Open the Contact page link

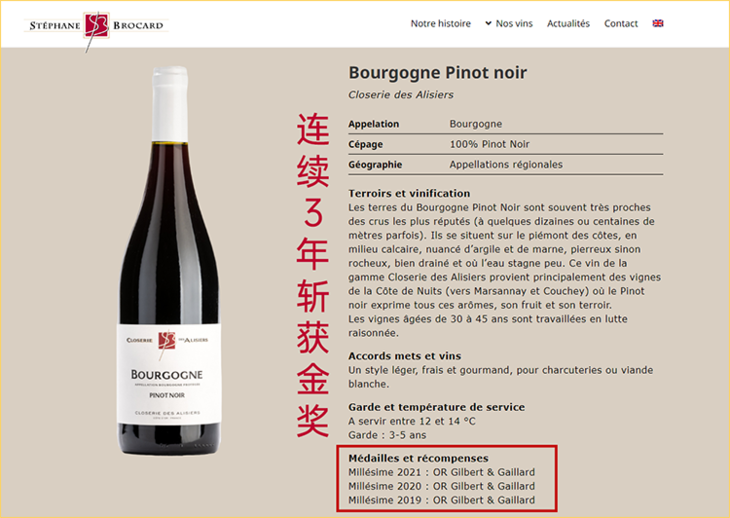click(x=621, y=23)
